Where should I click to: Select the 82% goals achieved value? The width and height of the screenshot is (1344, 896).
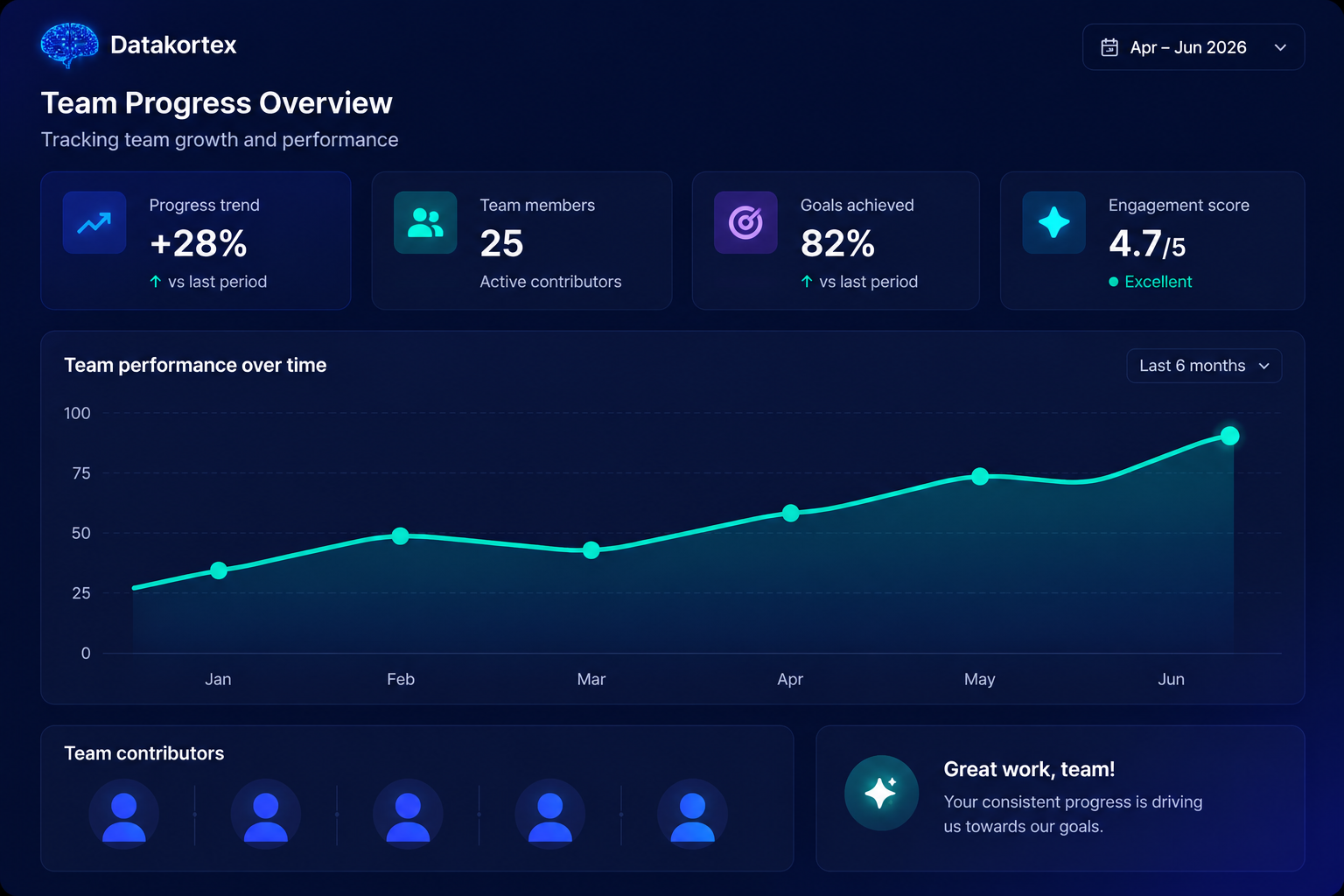pos(837,243)
